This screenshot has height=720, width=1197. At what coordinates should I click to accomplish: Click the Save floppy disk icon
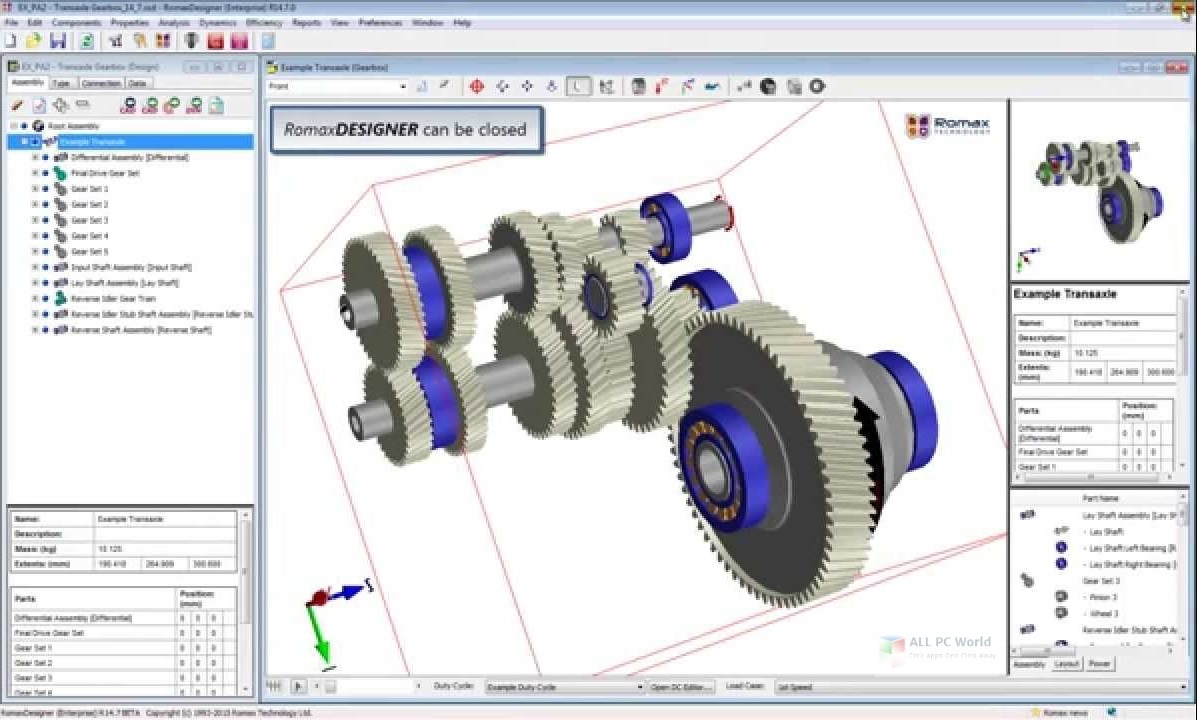58,40
